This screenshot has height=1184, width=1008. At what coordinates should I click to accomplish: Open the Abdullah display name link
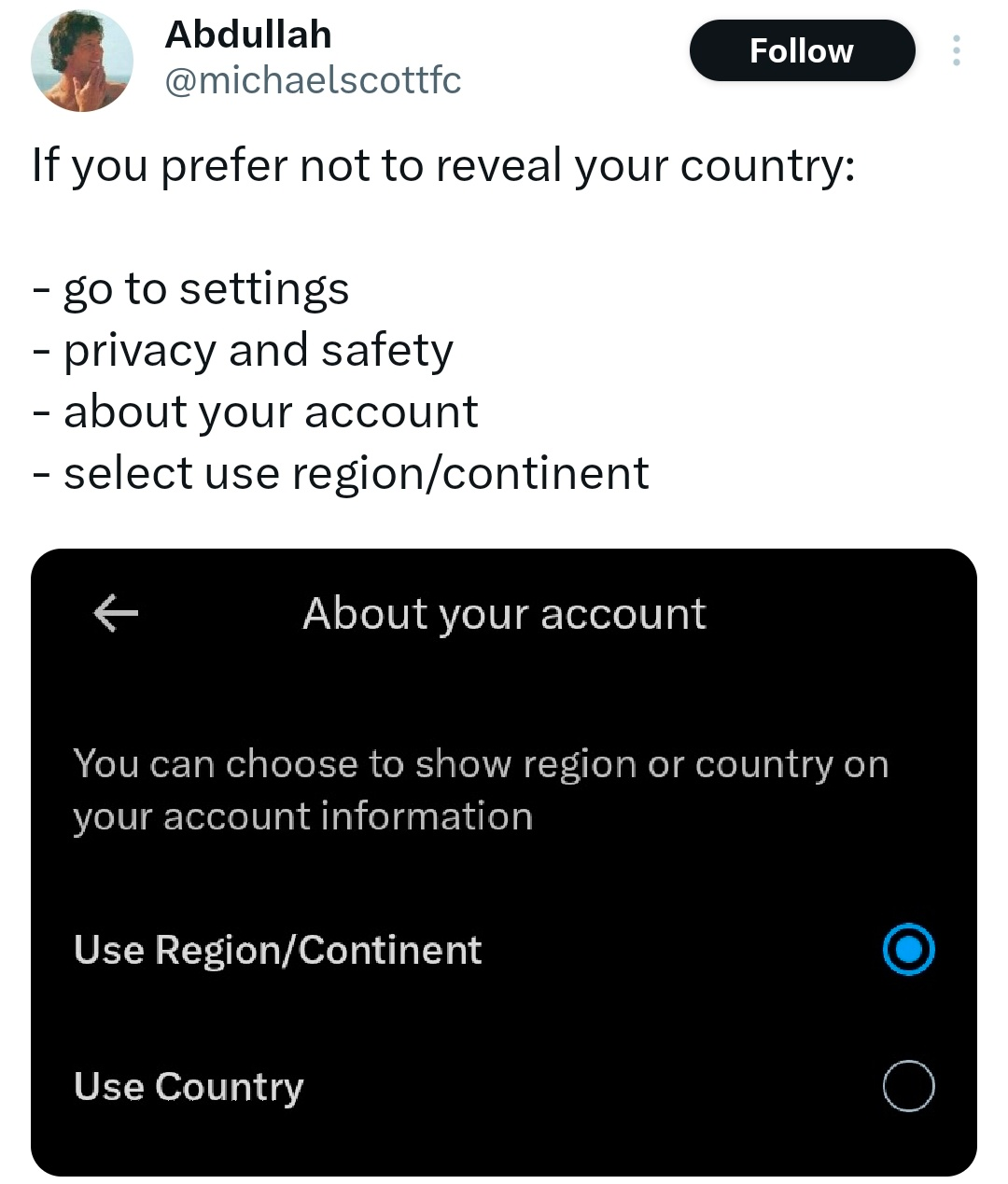(247, 35)
